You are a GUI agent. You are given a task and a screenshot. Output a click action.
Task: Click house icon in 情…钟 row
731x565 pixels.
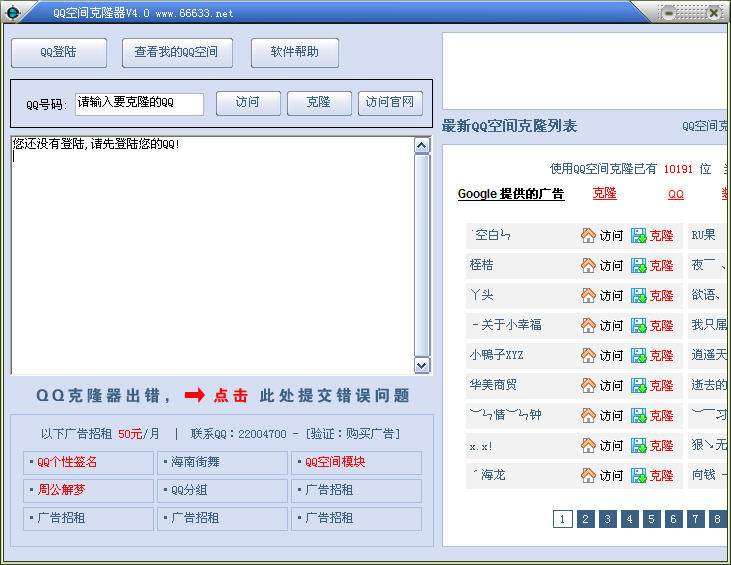(x=588, y=415)
